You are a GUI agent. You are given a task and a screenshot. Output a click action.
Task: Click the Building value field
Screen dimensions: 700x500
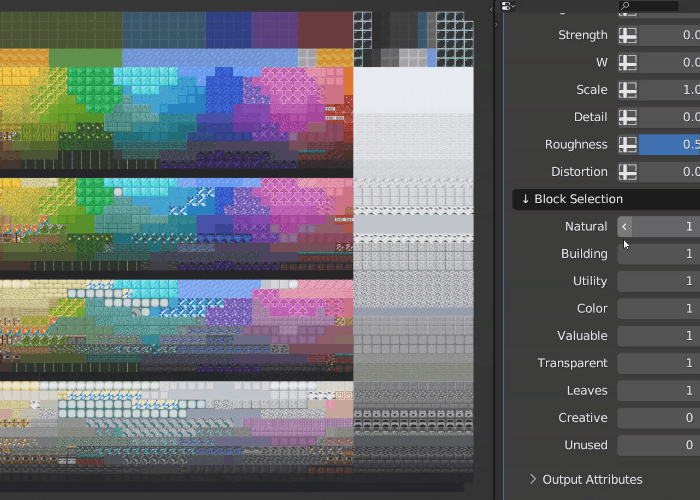pos(659,254)
